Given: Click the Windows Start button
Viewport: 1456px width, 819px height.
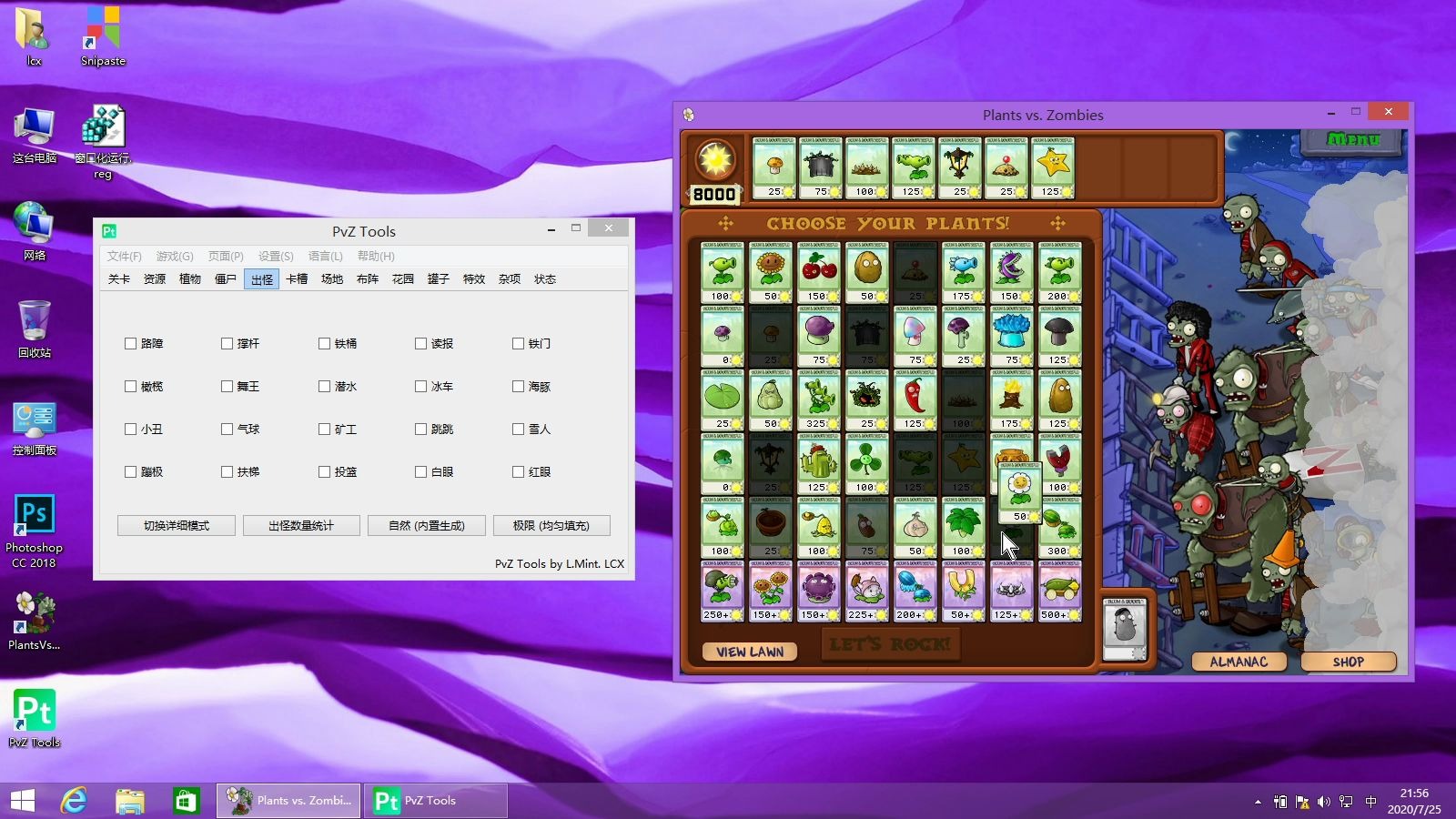Looking at the screenshot, I should pyautogui.click(x=23, y=801).
